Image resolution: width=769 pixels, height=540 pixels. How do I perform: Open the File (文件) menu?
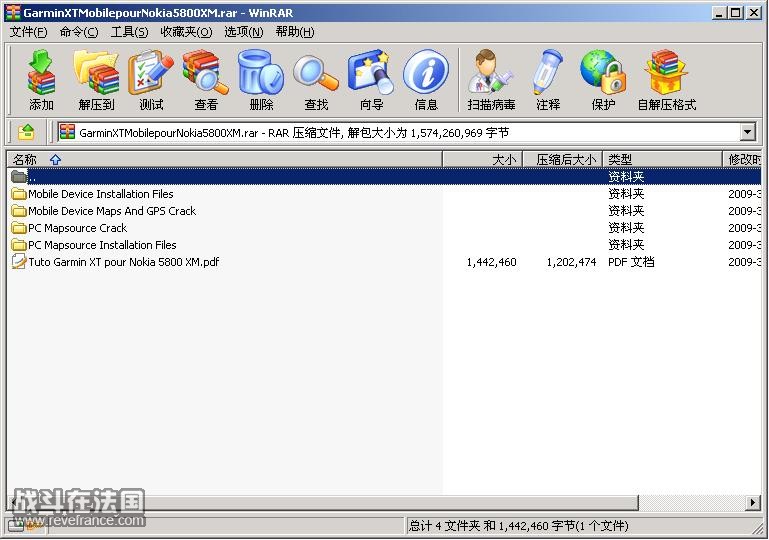[x=28, y=32]
